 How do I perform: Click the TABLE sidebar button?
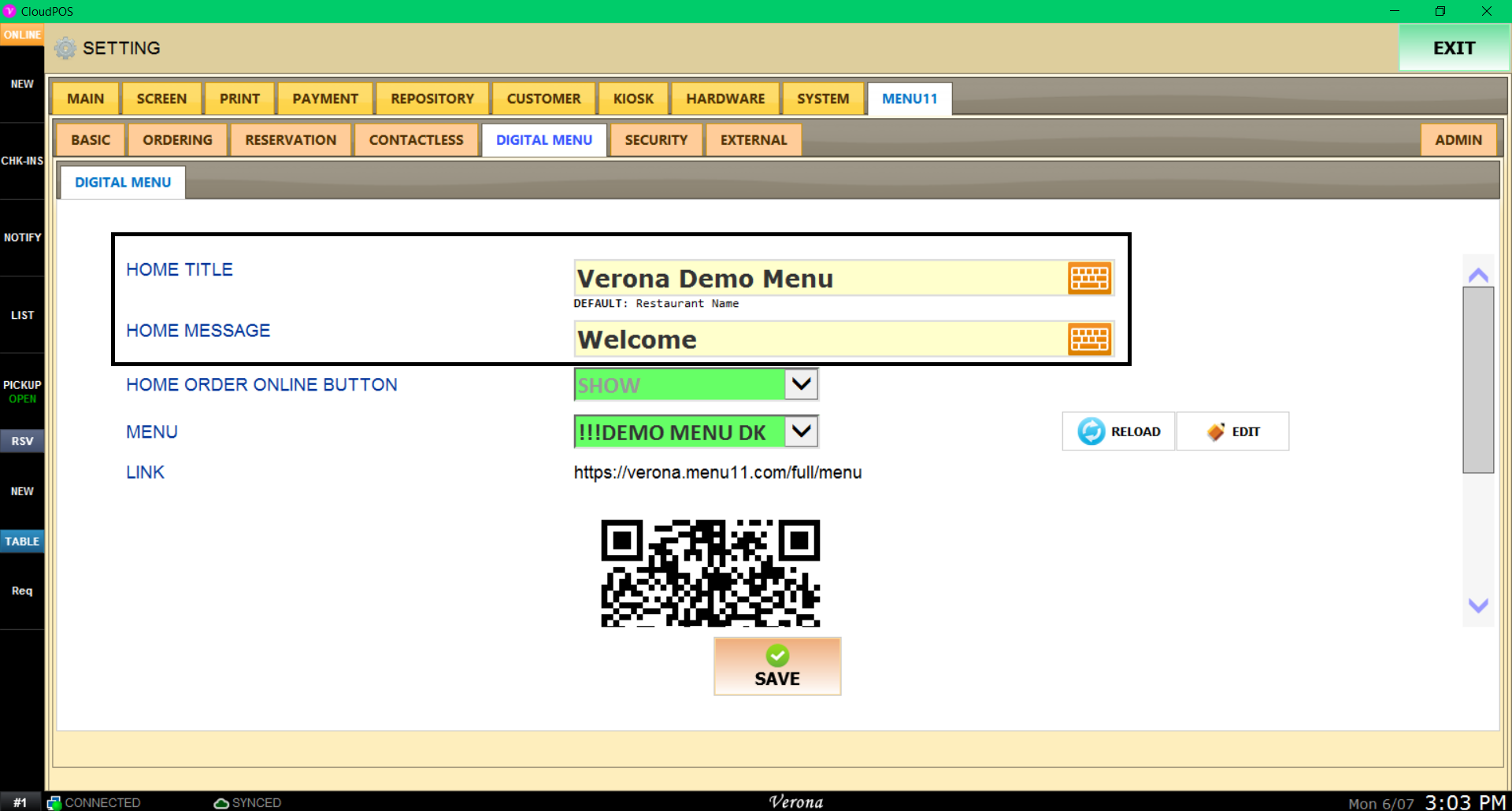tap(22, 541)
